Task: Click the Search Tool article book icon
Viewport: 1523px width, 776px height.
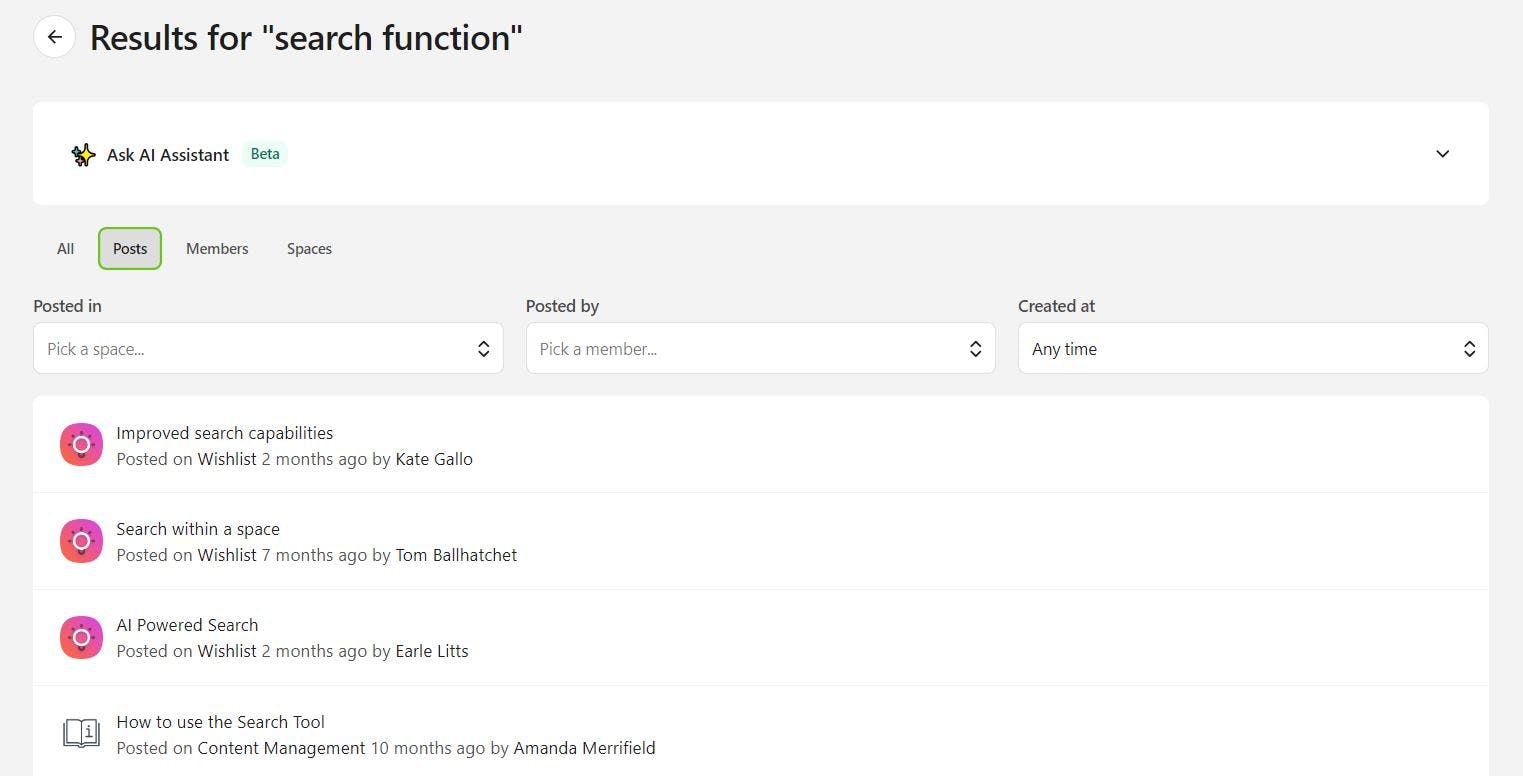Action: click(81, 733)
